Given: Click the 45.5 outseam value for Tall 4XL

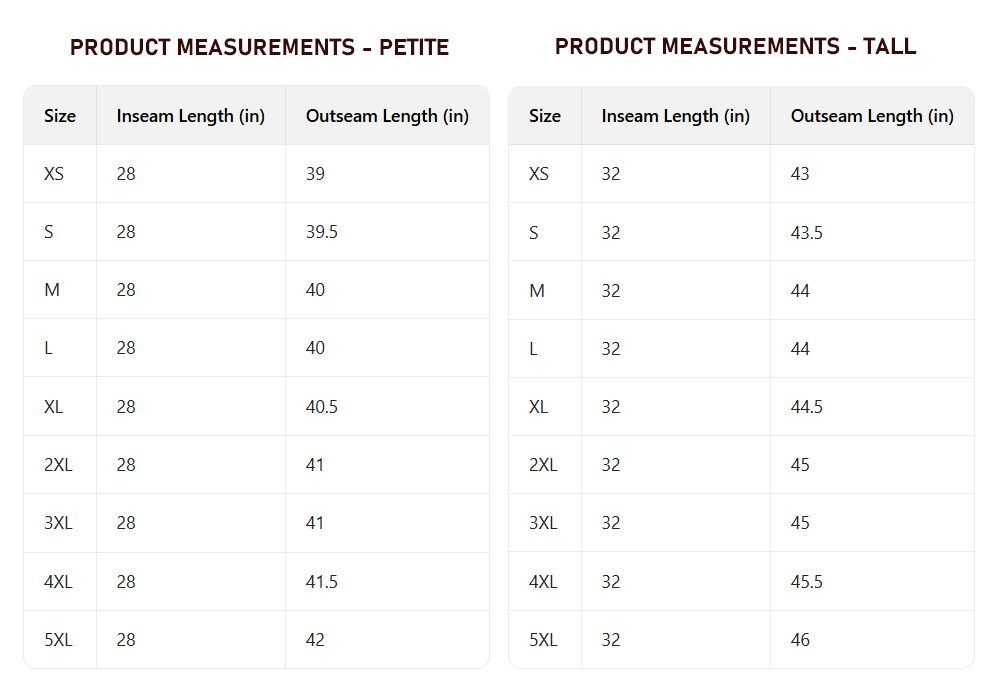Looking at the screenshot, I should (807, 581).
